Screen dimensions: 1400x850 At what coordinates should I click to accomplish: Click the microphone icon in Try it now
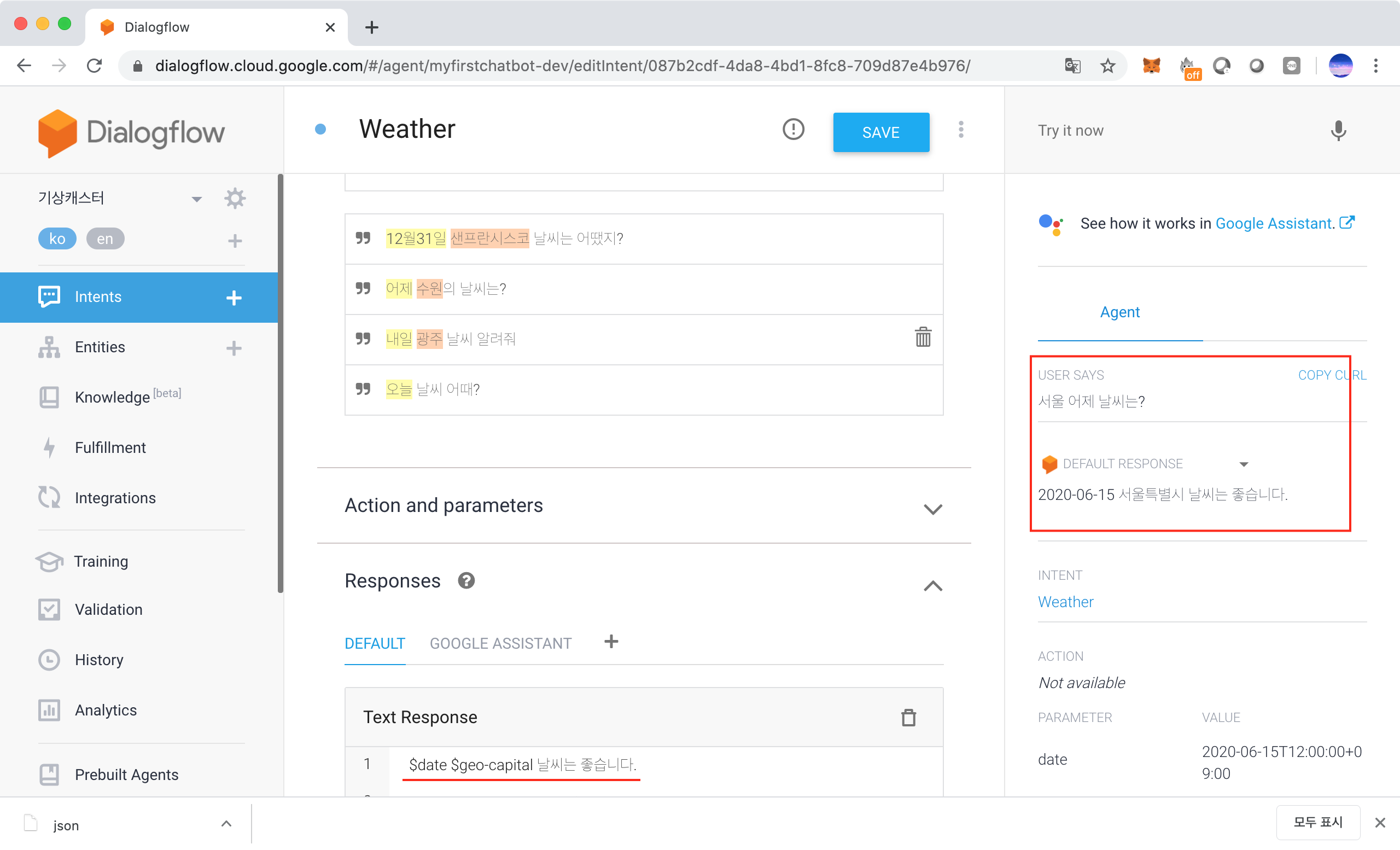[x=1338, y=131]
